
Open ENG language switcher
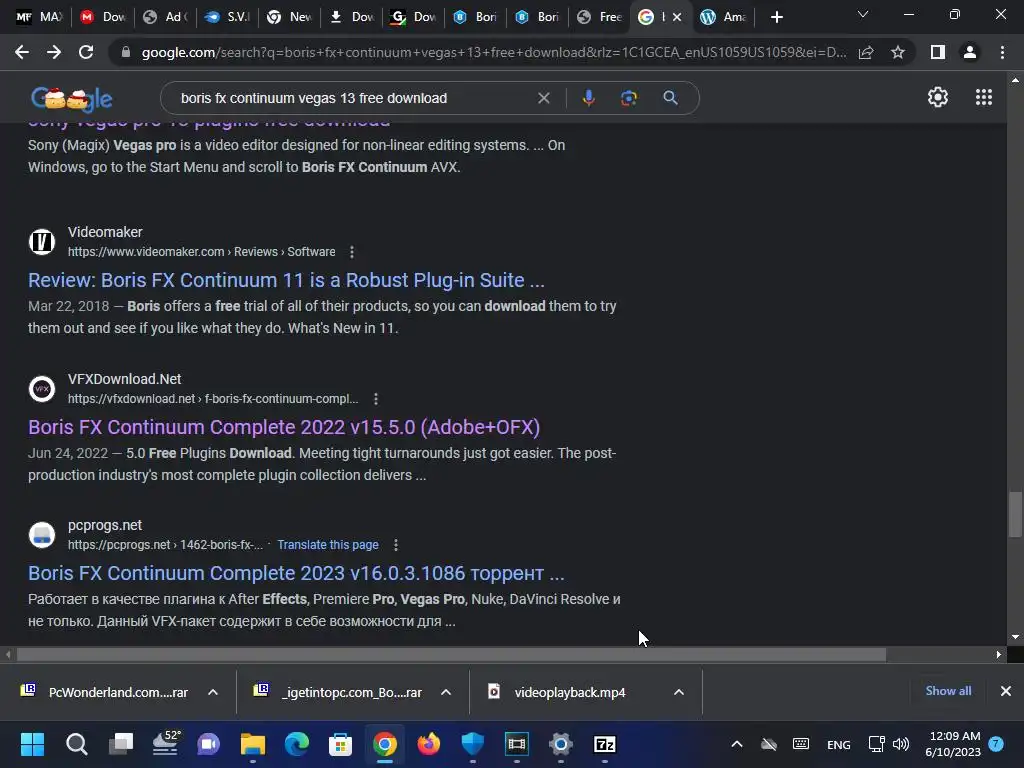839,744
